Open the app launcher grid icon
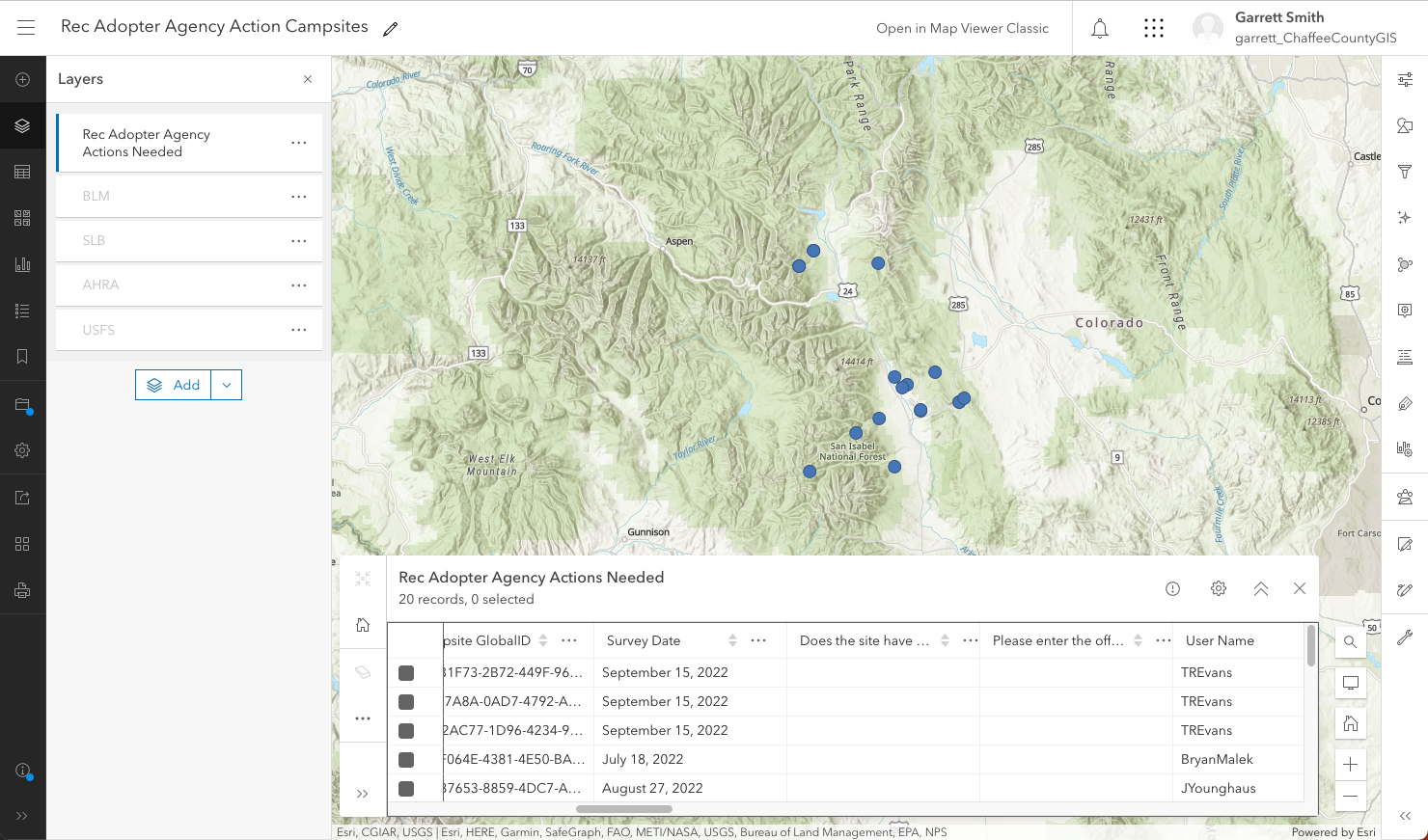1428x840 pixels. tap(1153, 28)
